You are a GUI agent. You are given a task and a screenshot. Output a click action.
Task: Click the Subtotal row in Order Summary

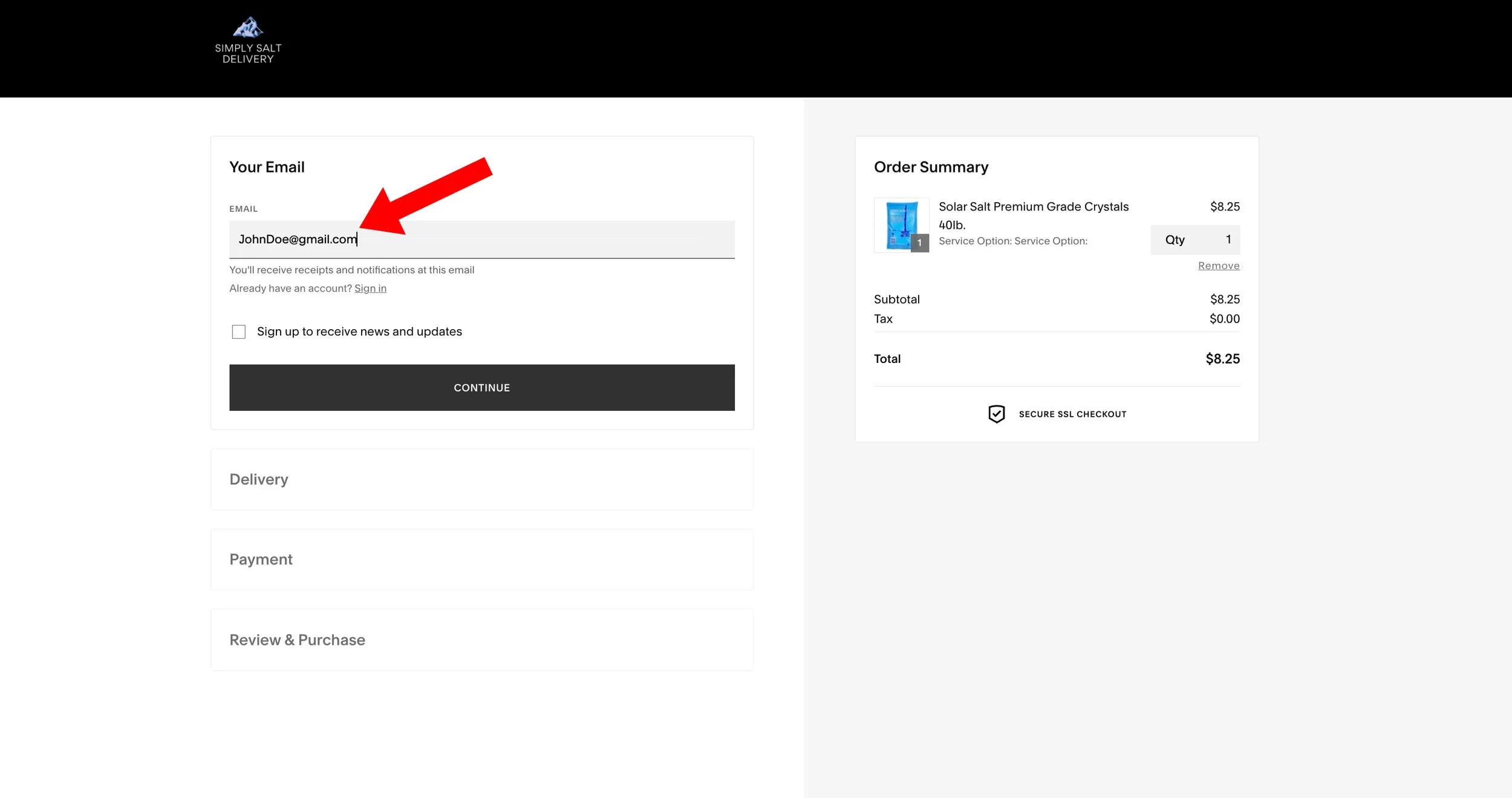coord(896,299)
